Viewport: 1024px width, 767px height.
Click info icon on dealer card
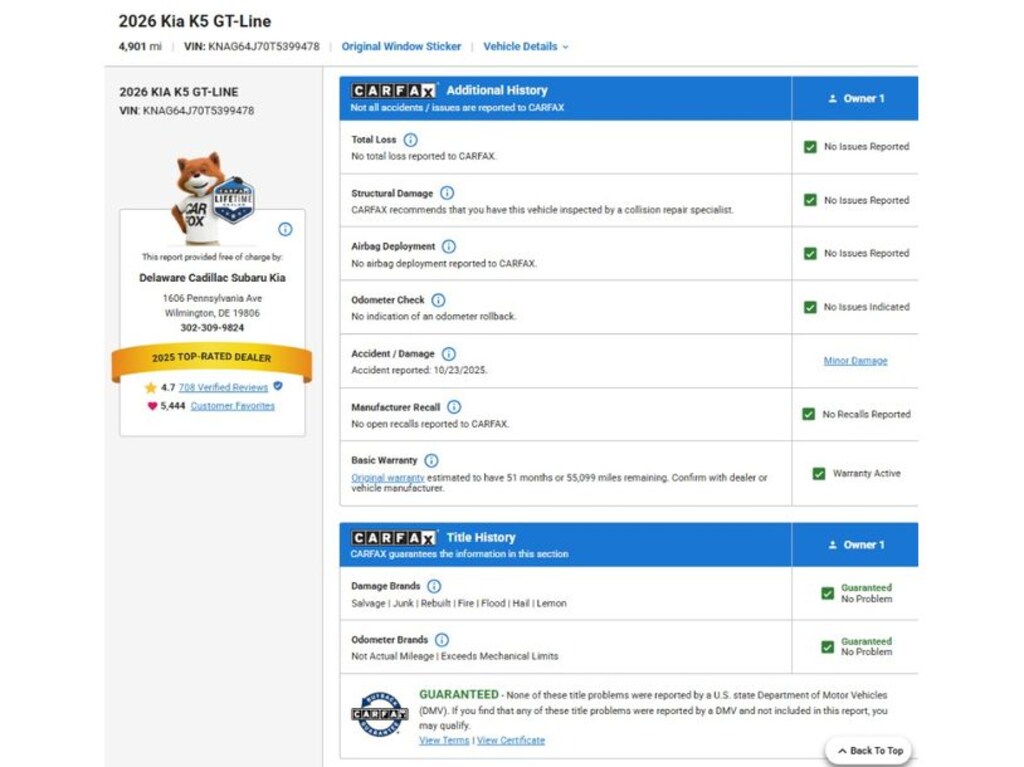(x=285, y=229)
